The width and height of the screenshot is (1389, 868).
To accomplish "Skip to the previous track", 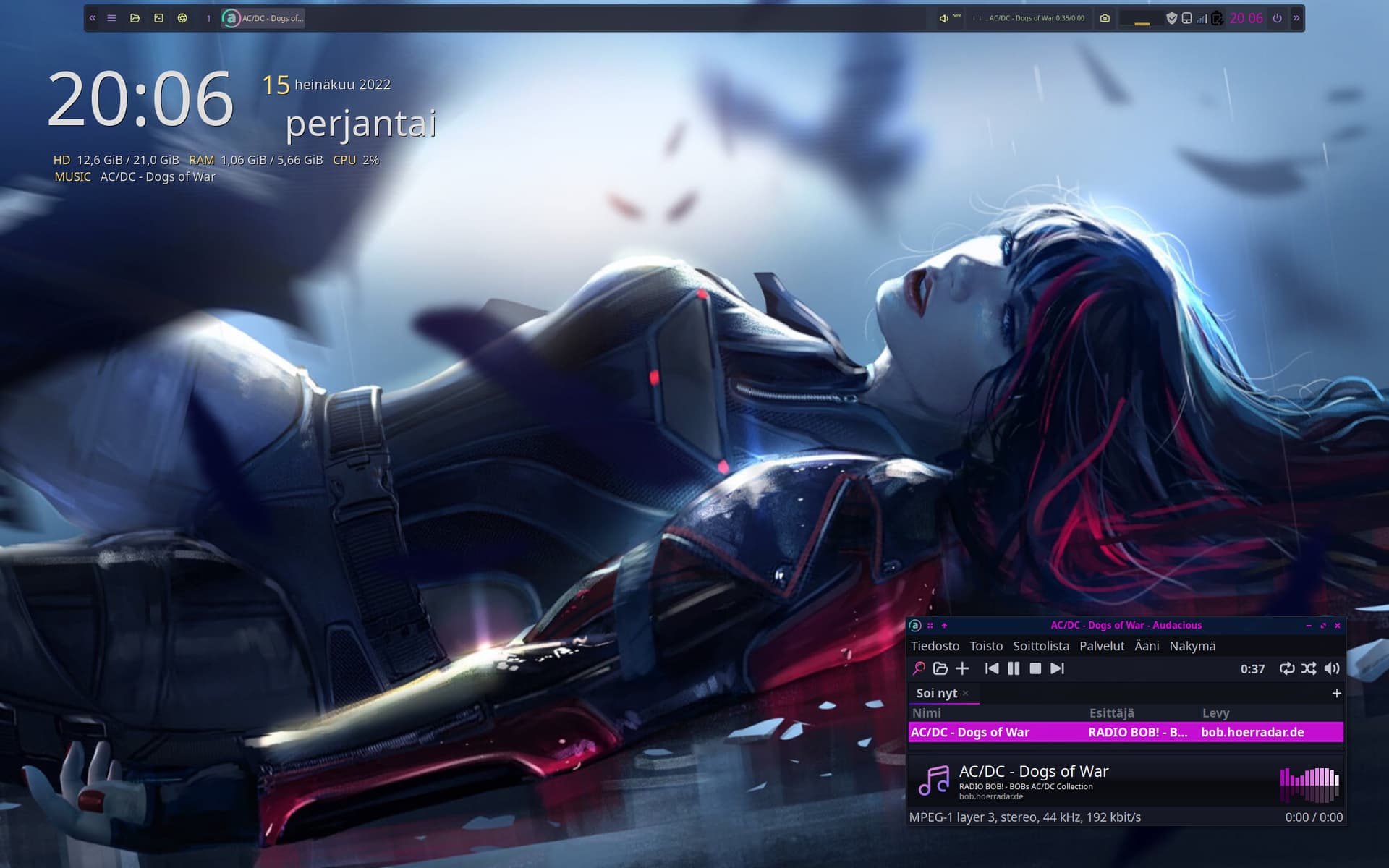I will (992, 668).
